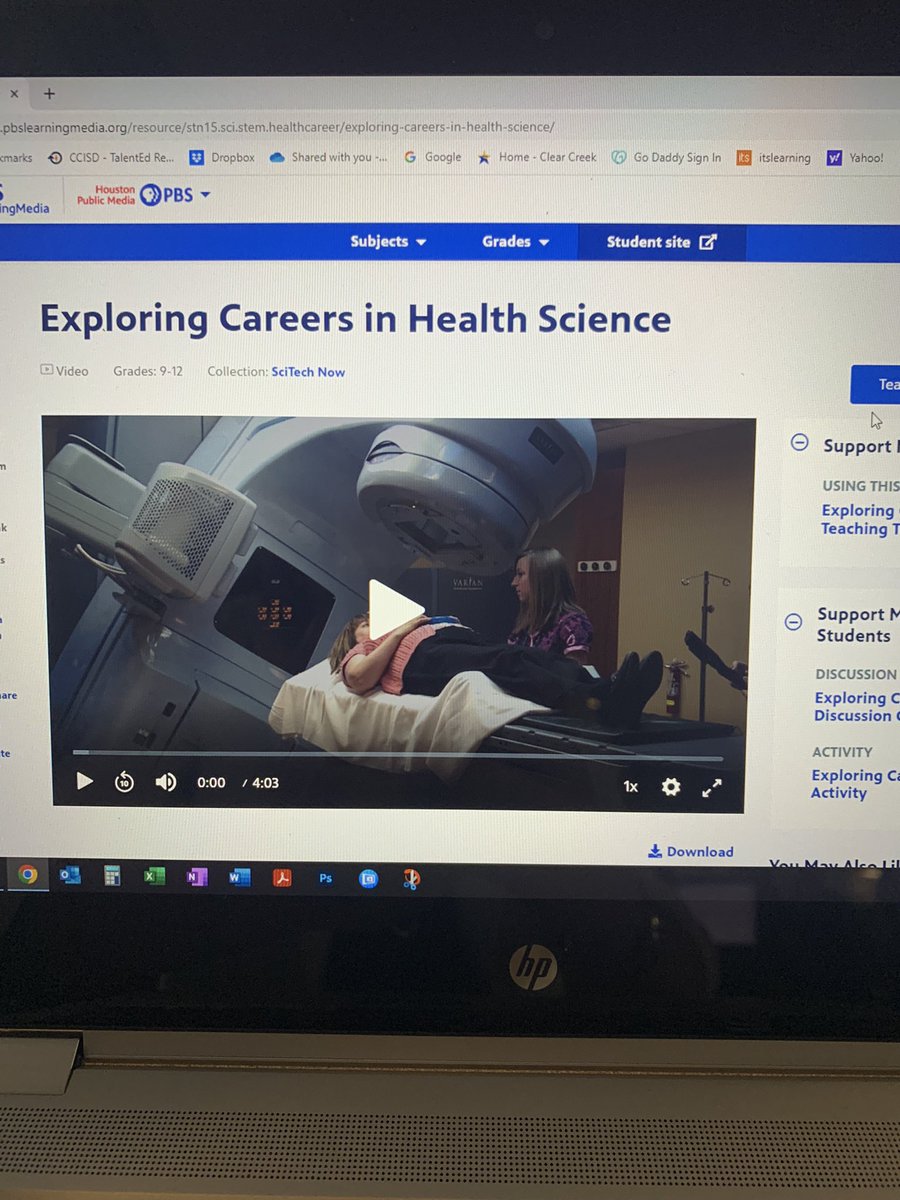The height and width of the screenshot is (1200, 900).
Task: Mute the video audio with the speaker icon
Action: coord(165,782)
